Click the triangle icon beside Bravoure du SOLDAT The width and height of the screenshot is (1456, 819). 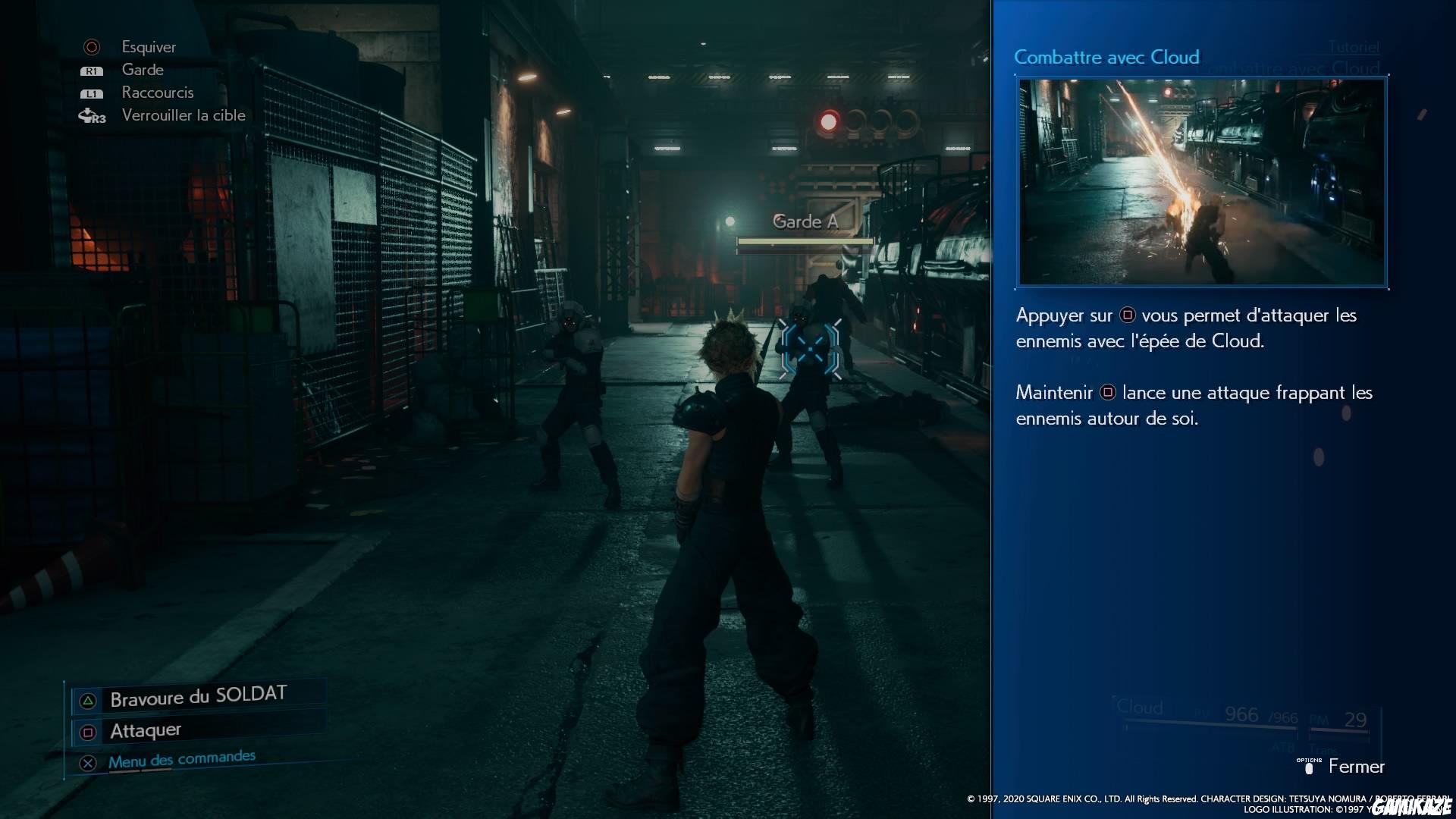point(88,701)
